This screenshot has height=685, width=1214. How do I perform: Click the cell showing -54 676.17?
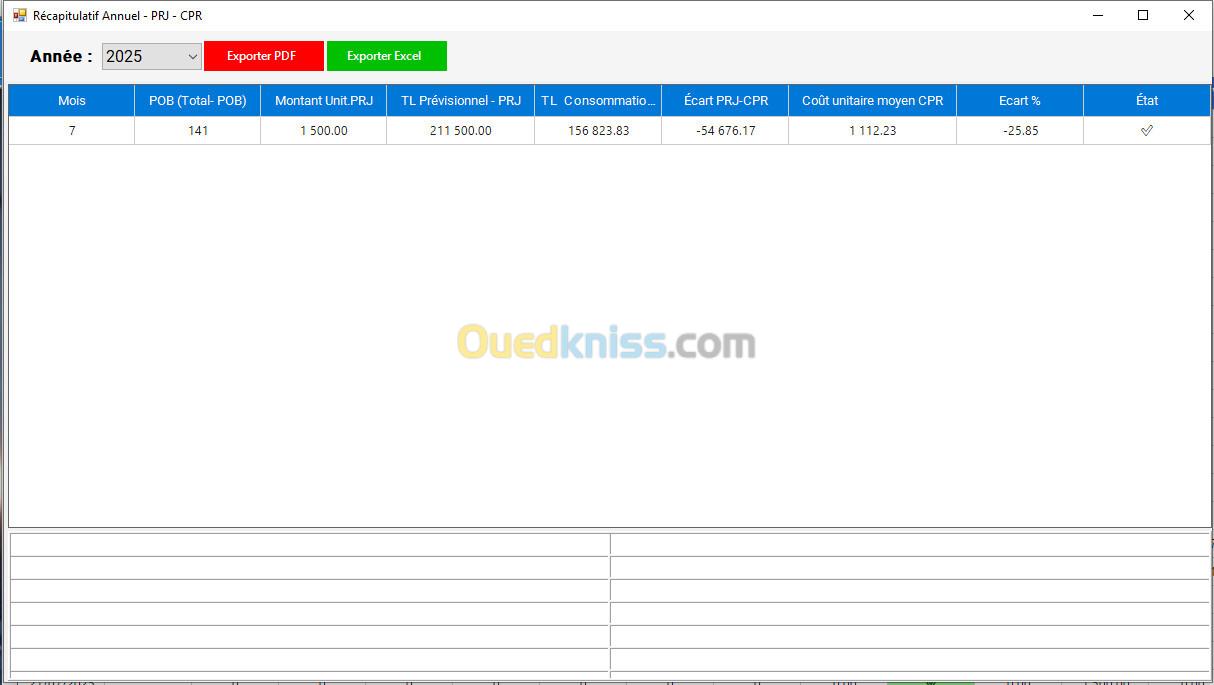click(724, 131)
